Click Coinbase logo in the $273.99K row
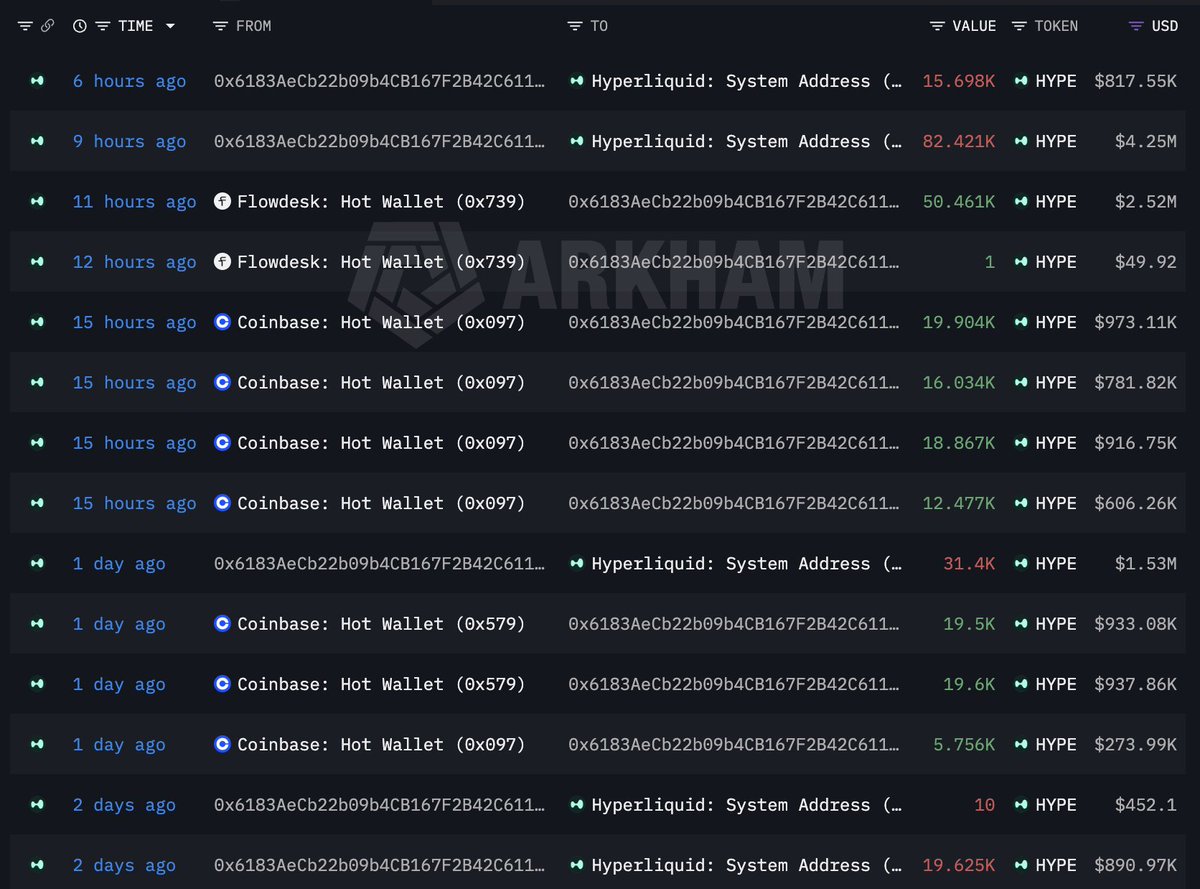 223,744
